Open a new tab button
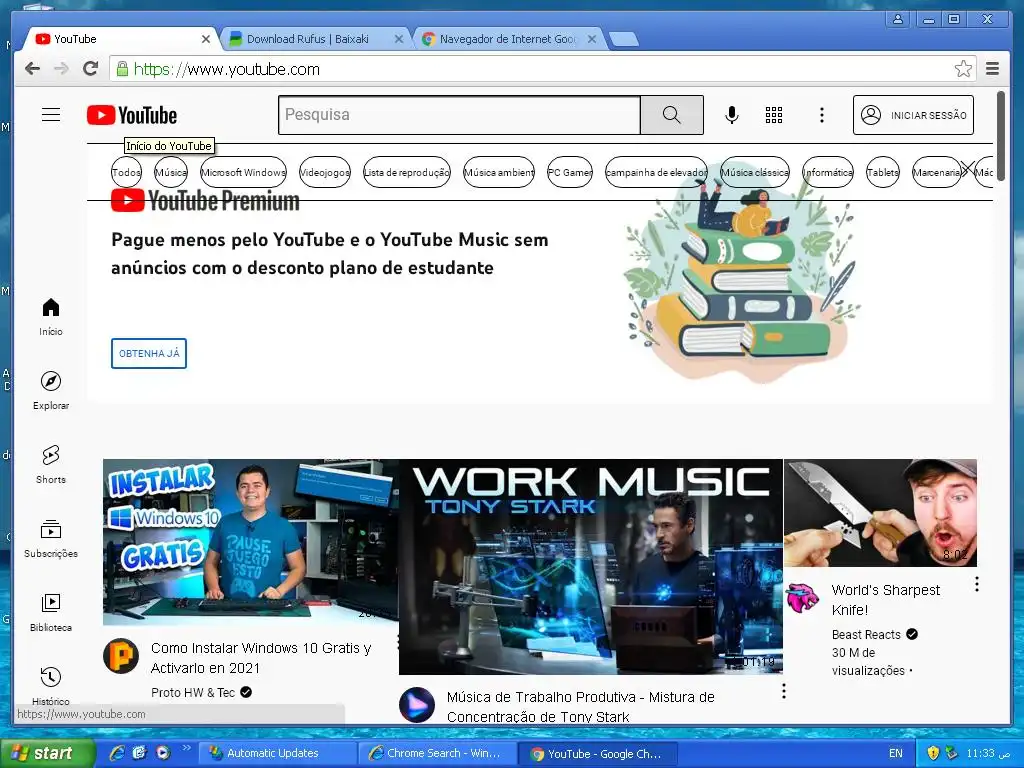 [x=624, y=40]
